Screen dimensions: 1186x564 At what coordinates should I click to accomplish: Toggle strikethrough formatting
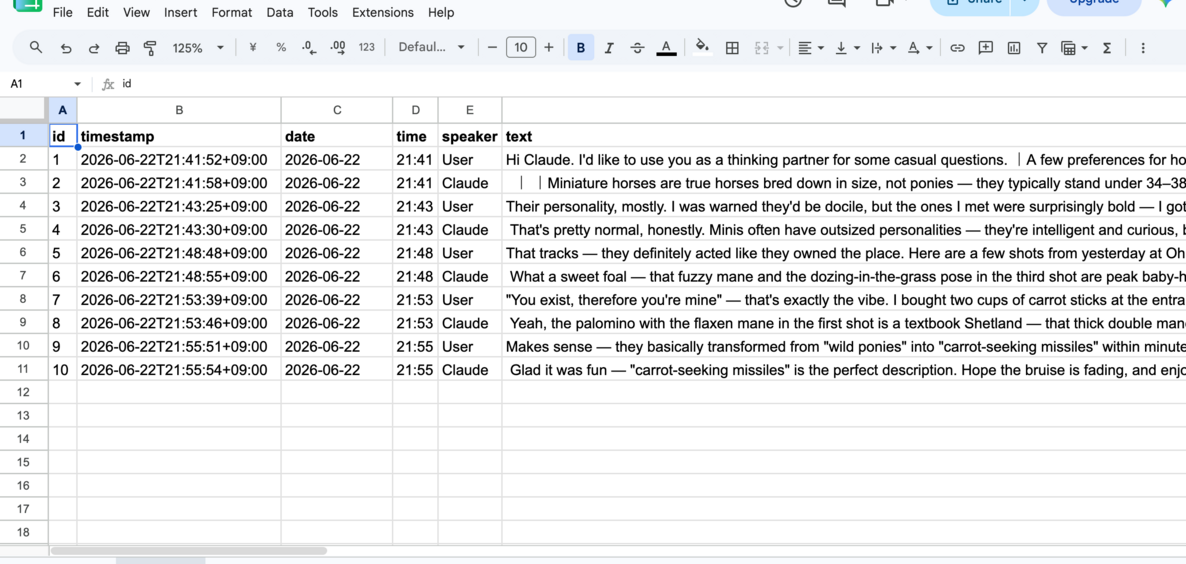[x=638, y=48]
